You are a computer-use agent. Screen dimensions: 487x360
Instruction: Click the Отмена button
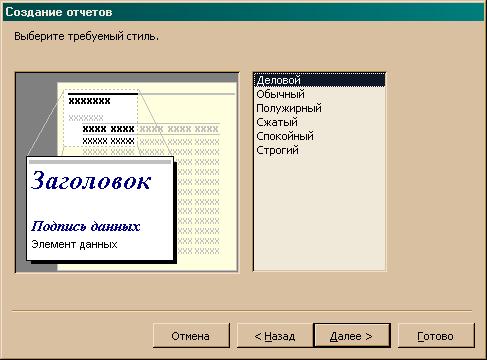point(191,336)
